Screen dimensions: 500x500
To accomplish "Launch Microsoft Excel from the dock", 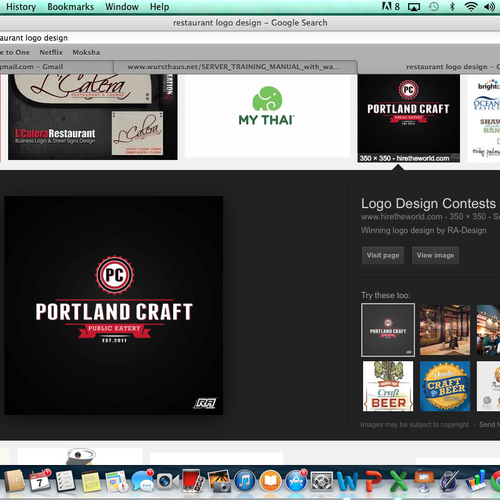I will pyautogui.click(x=398, y=481).
